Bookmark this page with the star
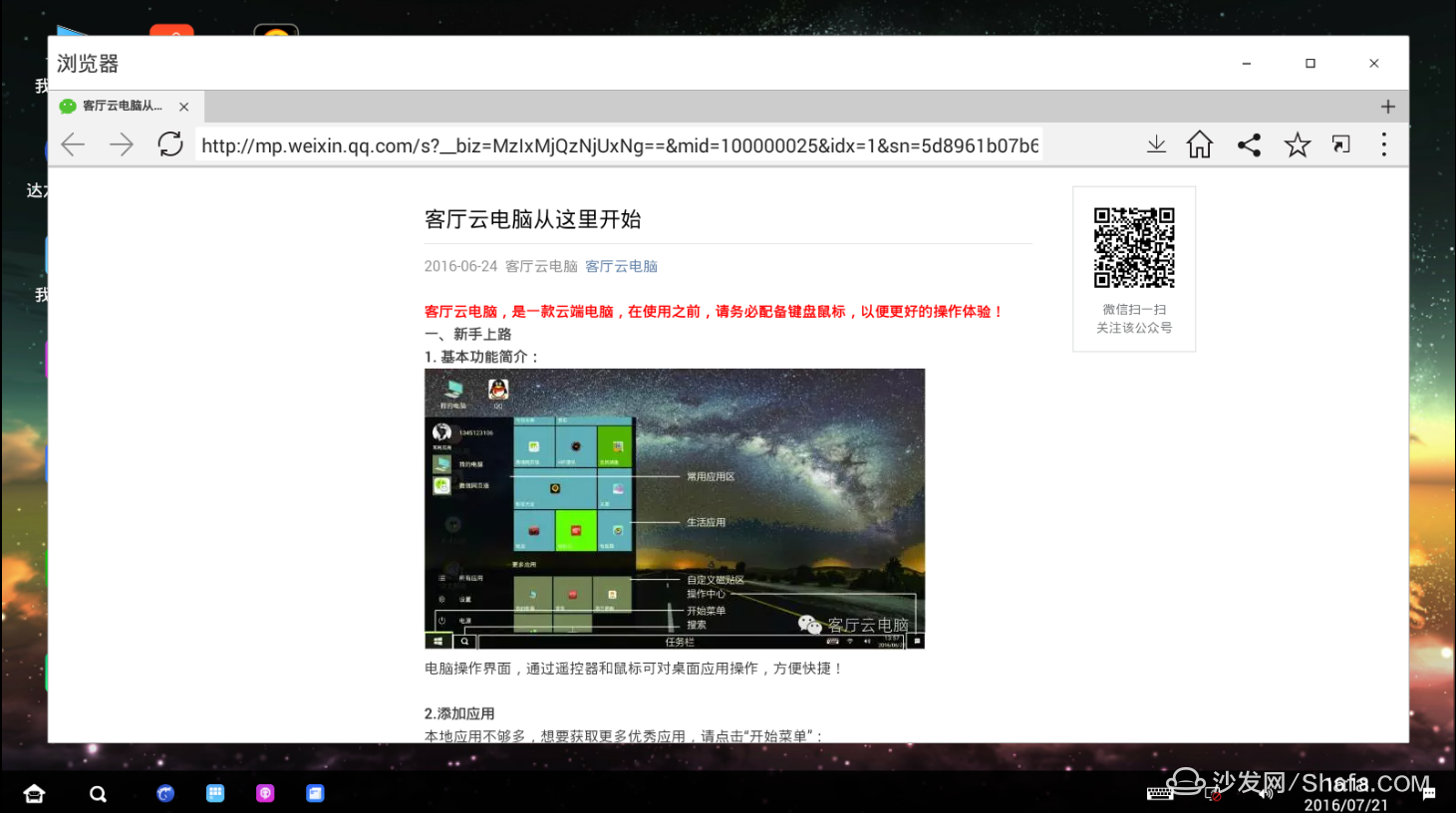Viewport: 1456px width, 813px height. click(x=1298, y=144)
